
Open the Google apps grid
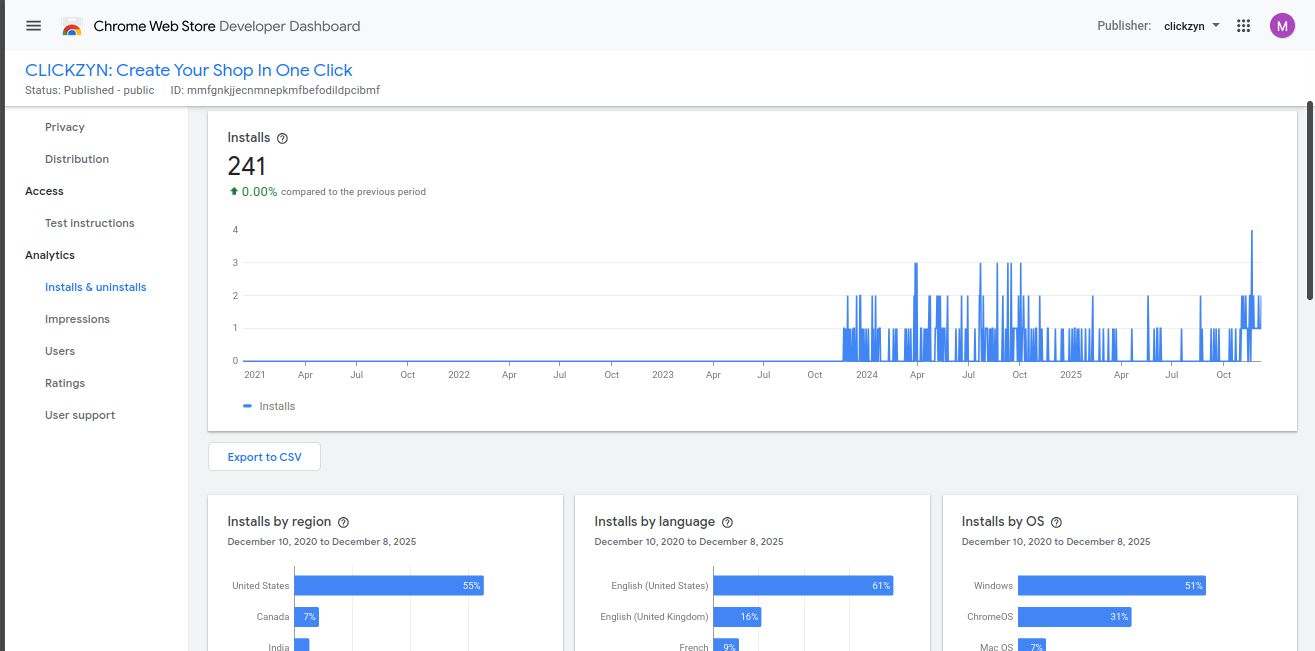tap(1243, 26)
